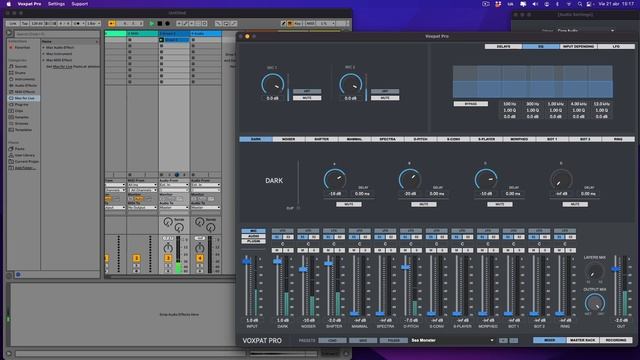Click the Play button in Ableton's transport
Viewport: 640px width, 360px height.
[152, 24]
